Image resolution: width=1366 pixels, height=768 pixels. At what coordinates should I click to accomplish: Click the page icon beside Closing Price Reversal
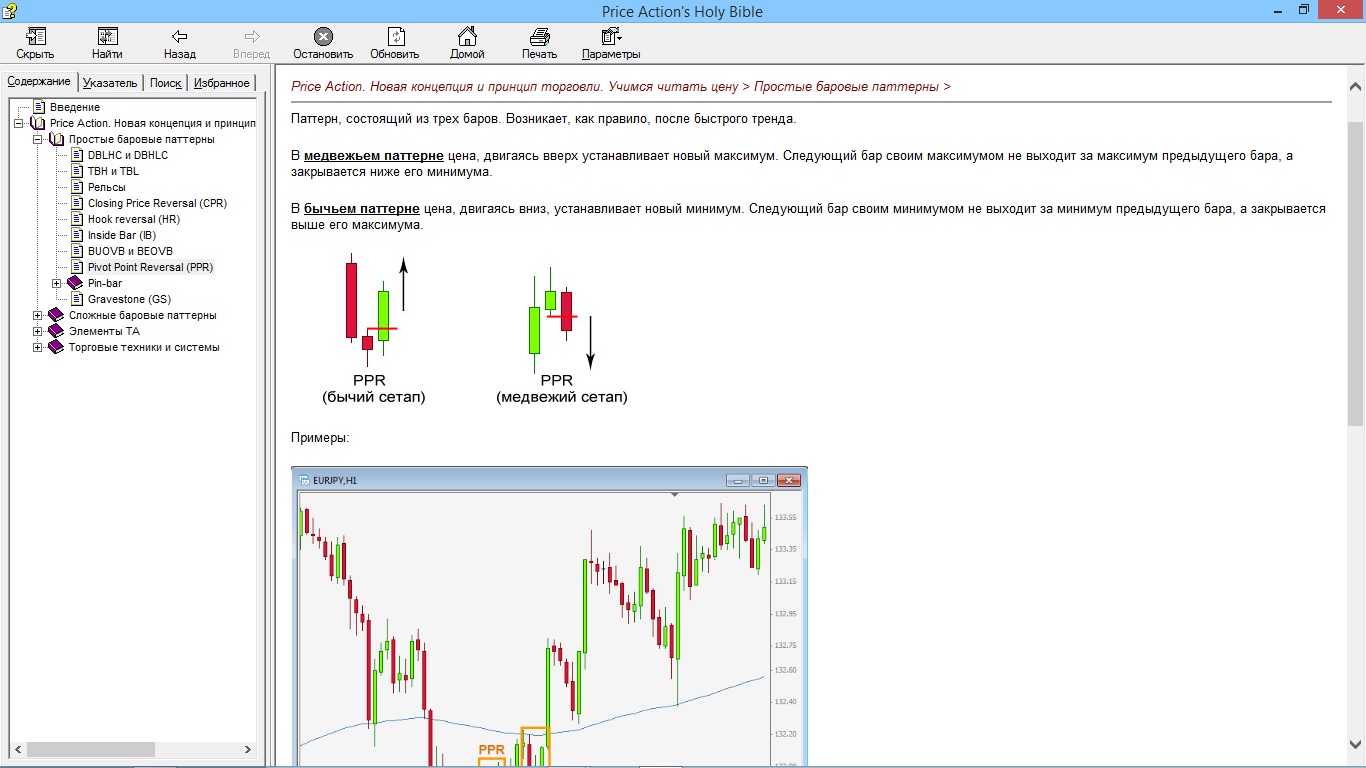click(77, 203)
